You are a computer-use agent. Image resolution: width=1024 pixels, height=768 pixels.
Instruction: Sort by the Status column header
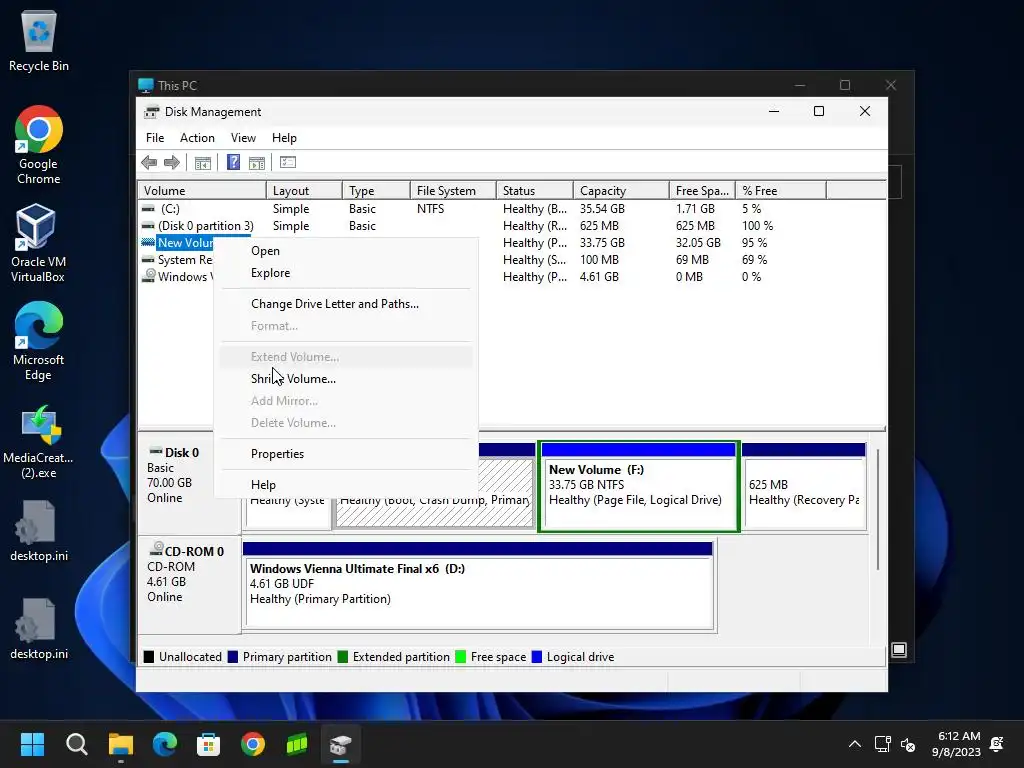pyautogui.click(x=535, y=191)
